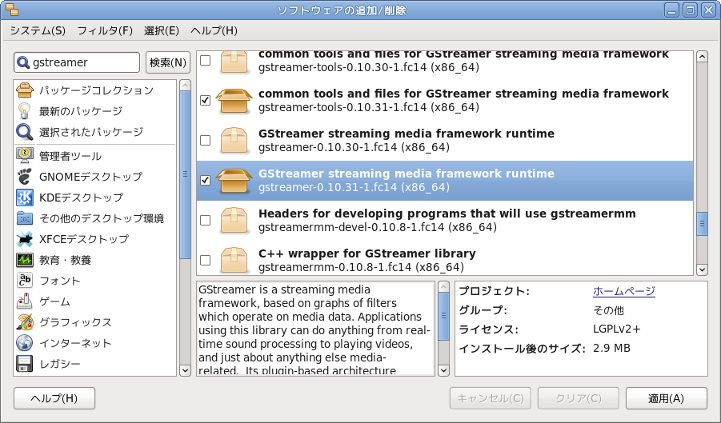Open the 管理者ツール category icon
The width and height of the screenshot is (721, 423).
24,156
